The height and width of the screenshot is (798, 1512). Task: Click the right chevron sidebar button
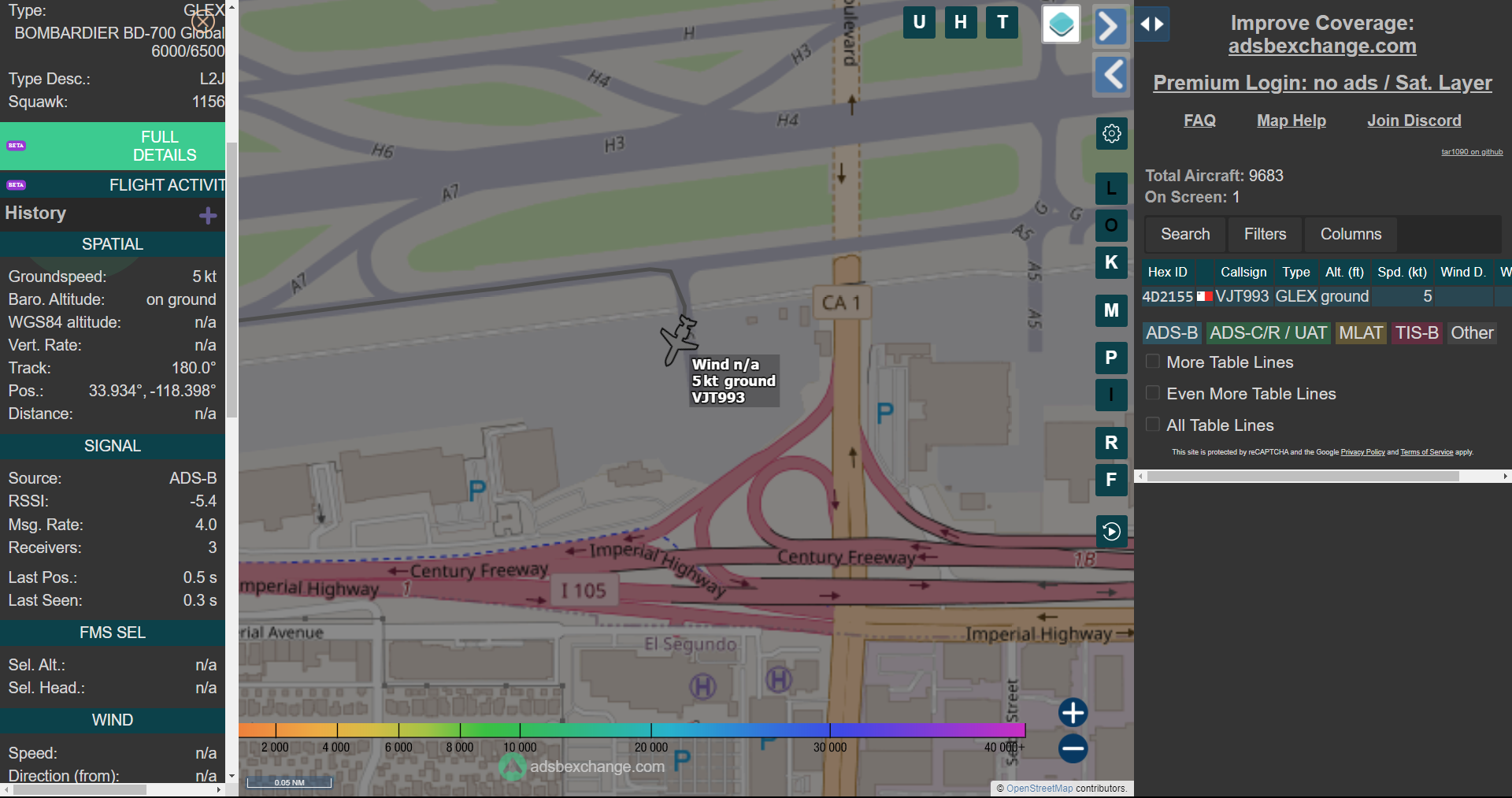1110,26
